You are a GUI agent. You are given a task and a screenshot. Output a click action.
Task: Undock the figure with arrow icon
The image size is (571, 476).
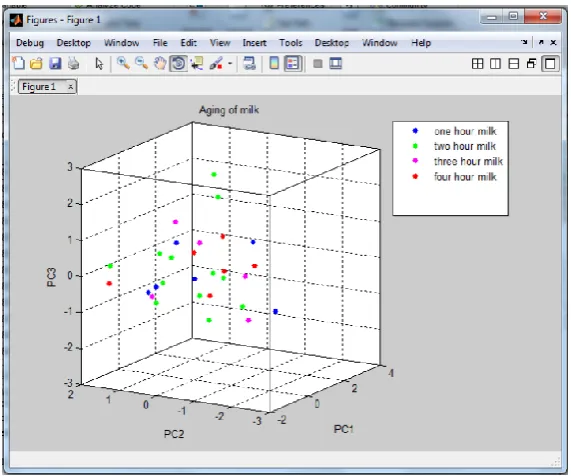pyautogui.click(x=541, y=43)
